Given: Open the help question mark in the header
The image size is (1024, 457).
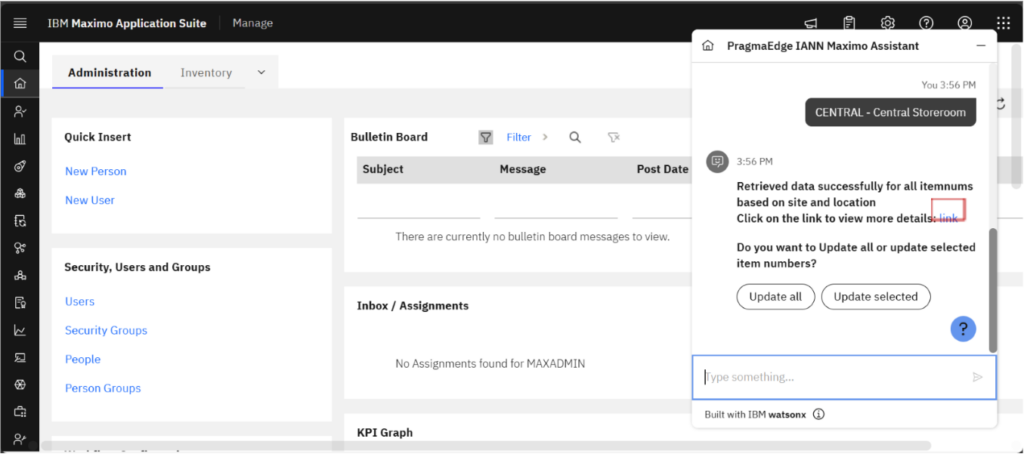Looking at the screenshot, I should 926,24.
